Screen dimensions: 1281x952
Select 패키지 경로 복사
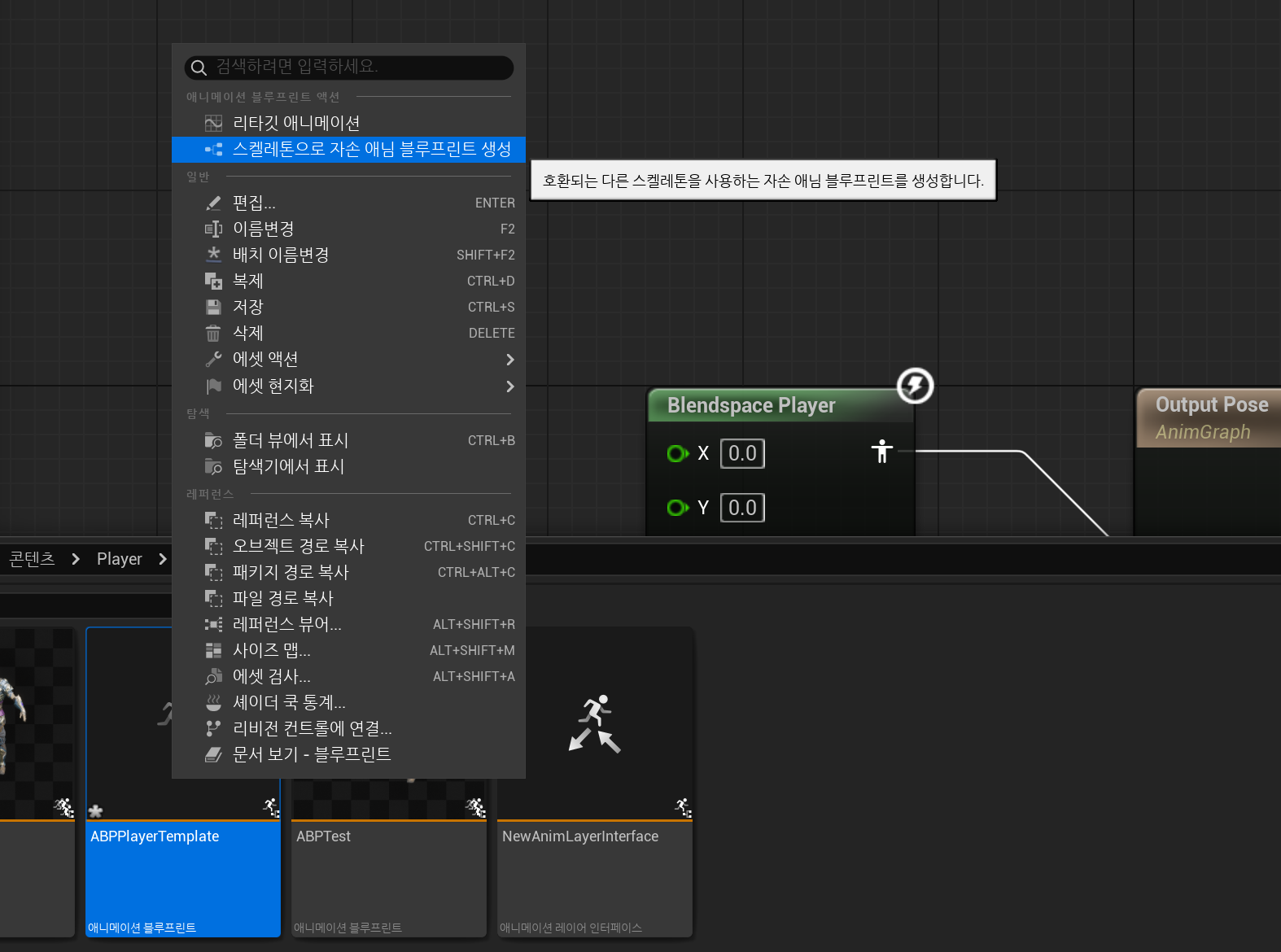(x=348, y=572)
